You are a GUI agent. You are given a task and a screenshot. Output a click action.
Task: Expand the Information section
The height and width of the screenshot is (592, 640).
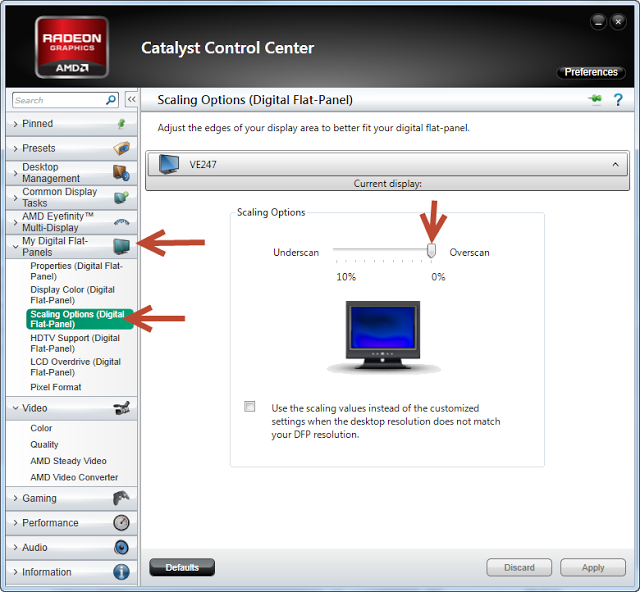click(16, 572)
